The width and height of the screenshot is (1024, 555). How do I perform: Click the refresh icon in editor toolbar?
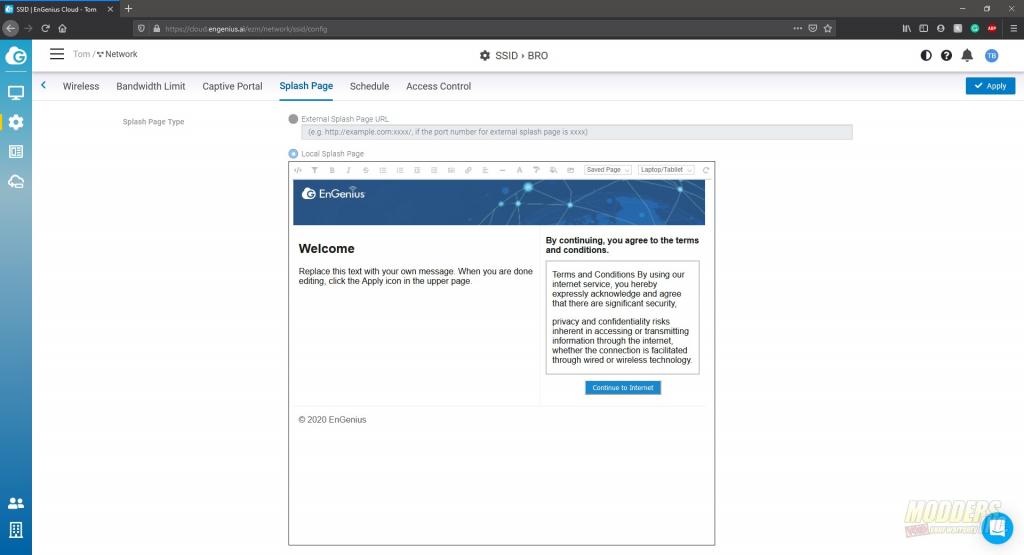[706, 170]
